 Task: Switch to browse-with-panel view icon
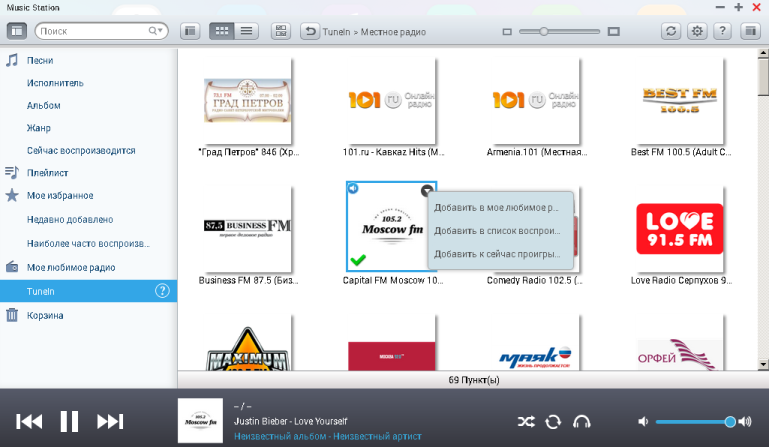190,31
